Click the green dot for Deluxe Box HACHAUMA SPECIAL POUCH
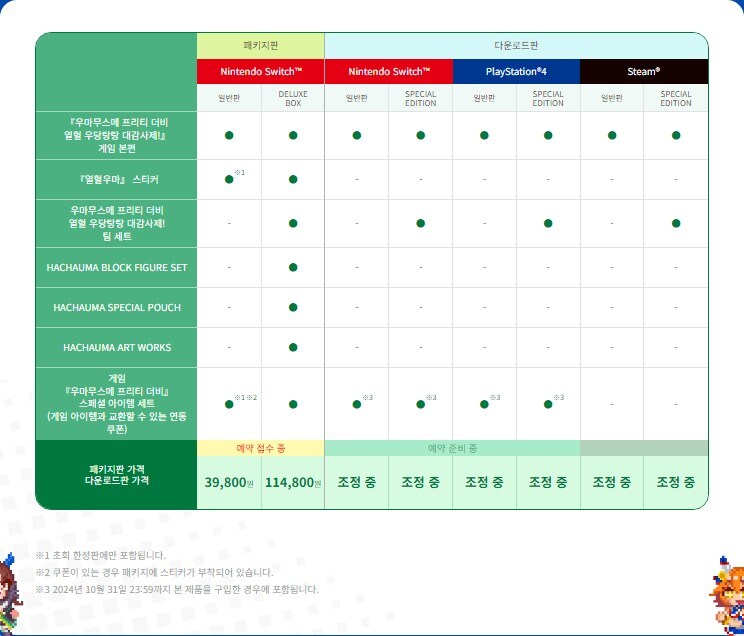 [293, 307]
